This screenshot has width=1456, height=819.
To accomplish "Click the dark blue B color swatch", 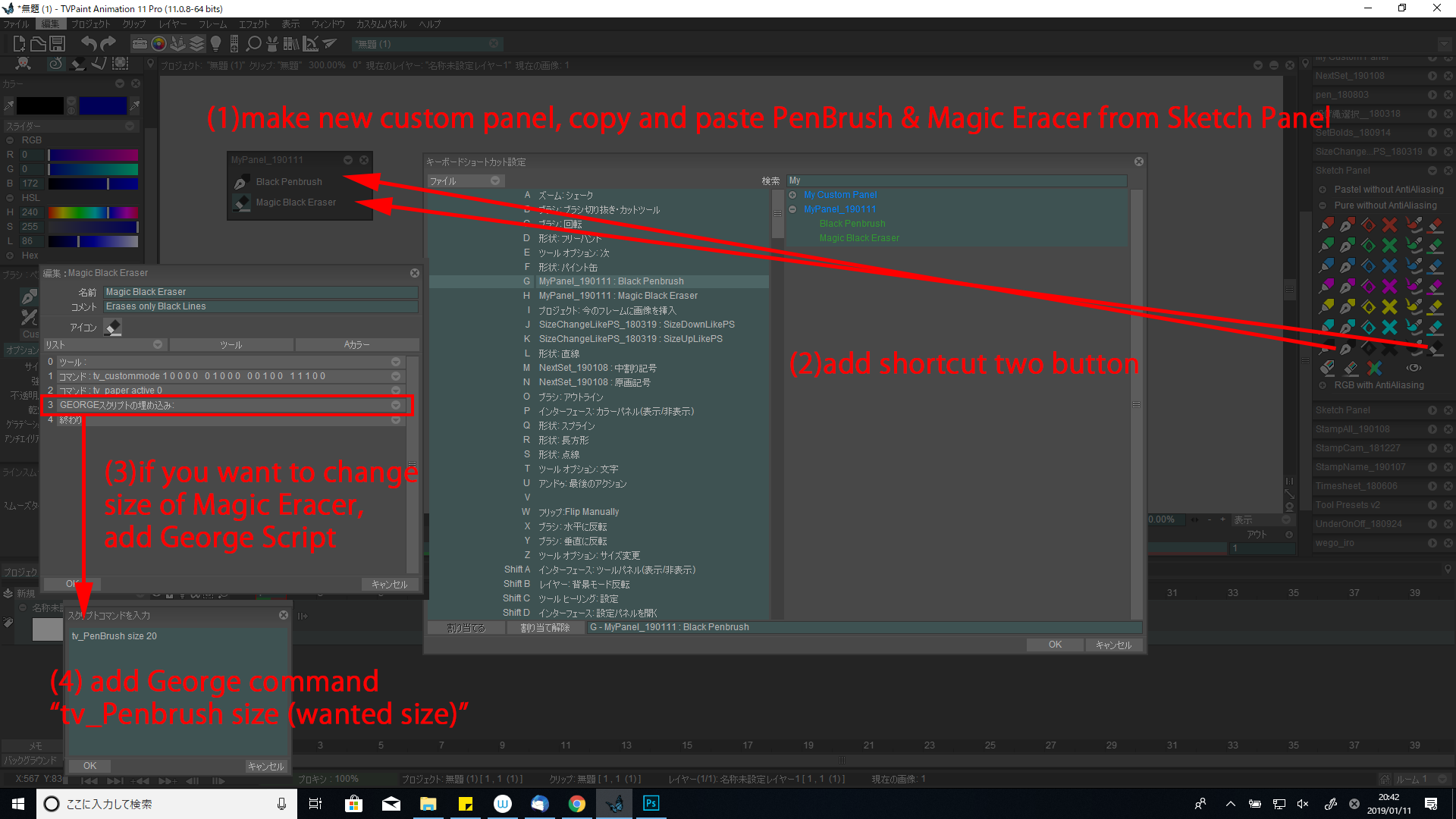I will coord(103,105).
